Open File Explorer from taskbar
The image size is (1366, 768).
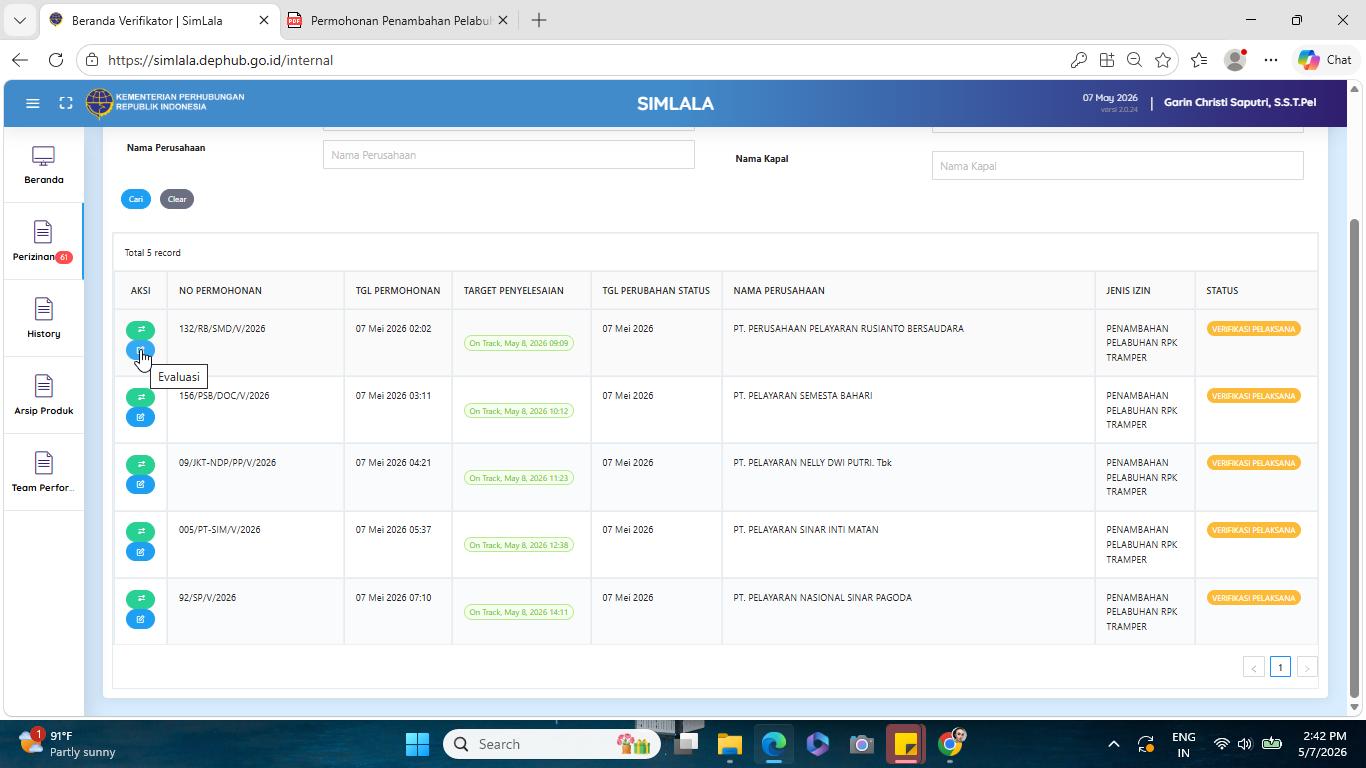[729, 744]
